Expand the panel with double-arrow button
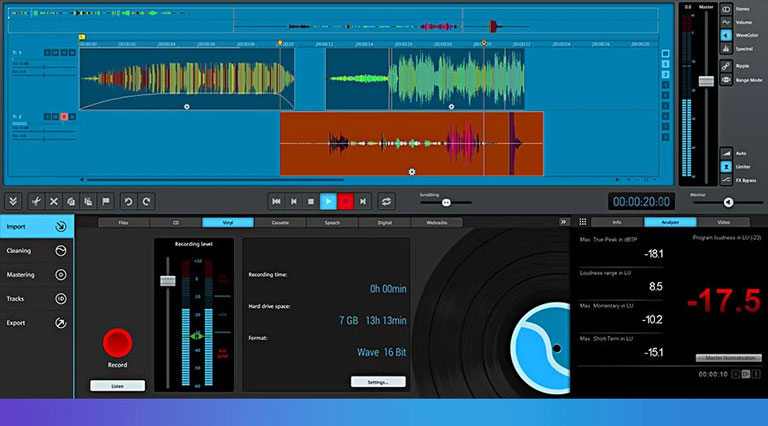Image resolution: width=768 pixels, height=426 pixels. pos(563,222)
